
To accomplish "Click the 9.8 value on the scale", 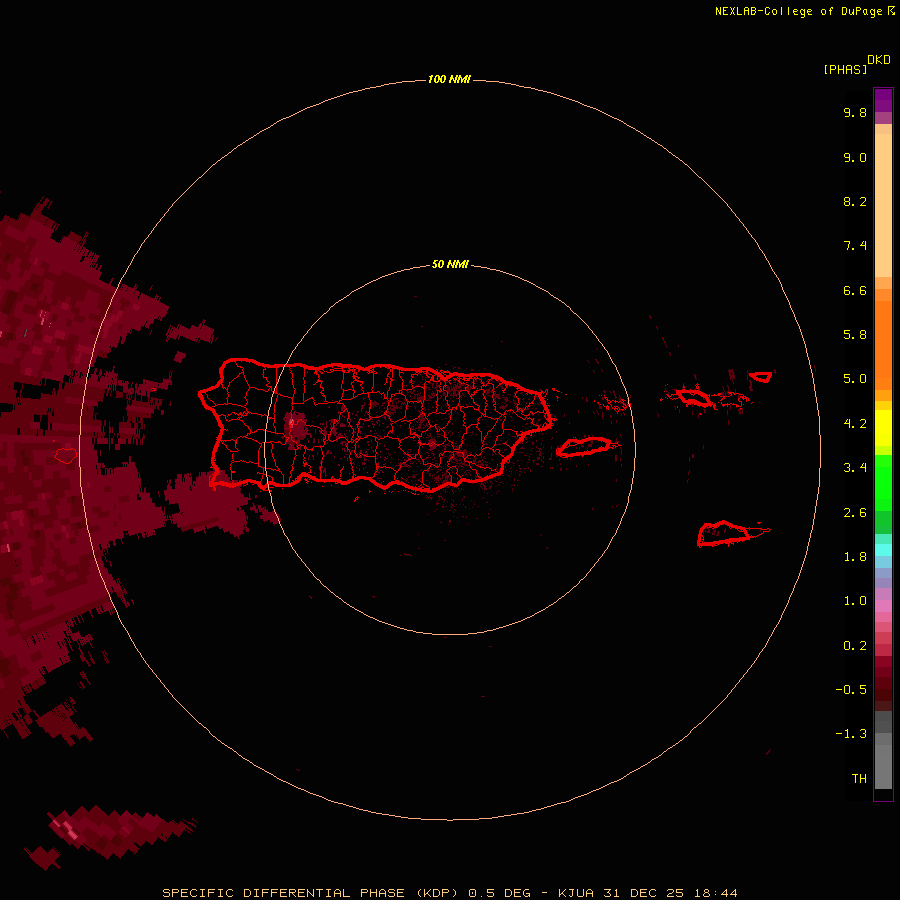I will (855, 112).
